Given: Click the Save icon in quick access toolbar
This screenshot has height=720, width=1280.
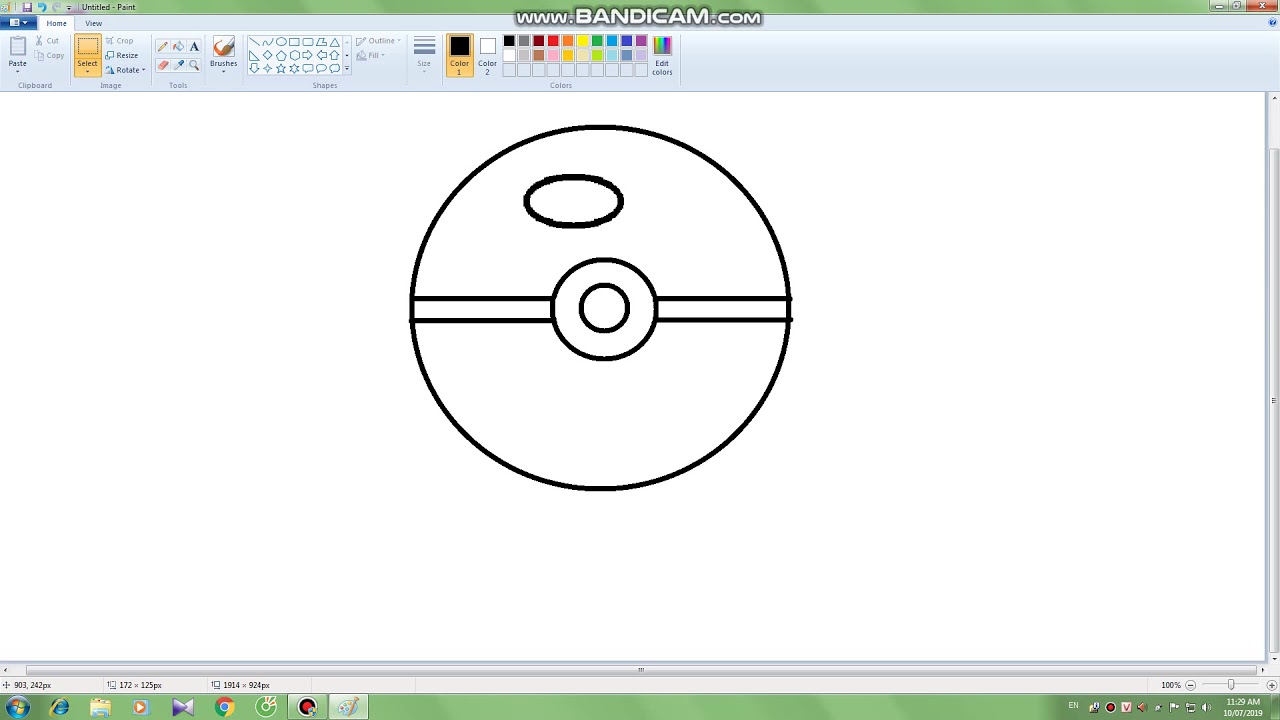Looking at the screenshot, I should coord(27,7).
